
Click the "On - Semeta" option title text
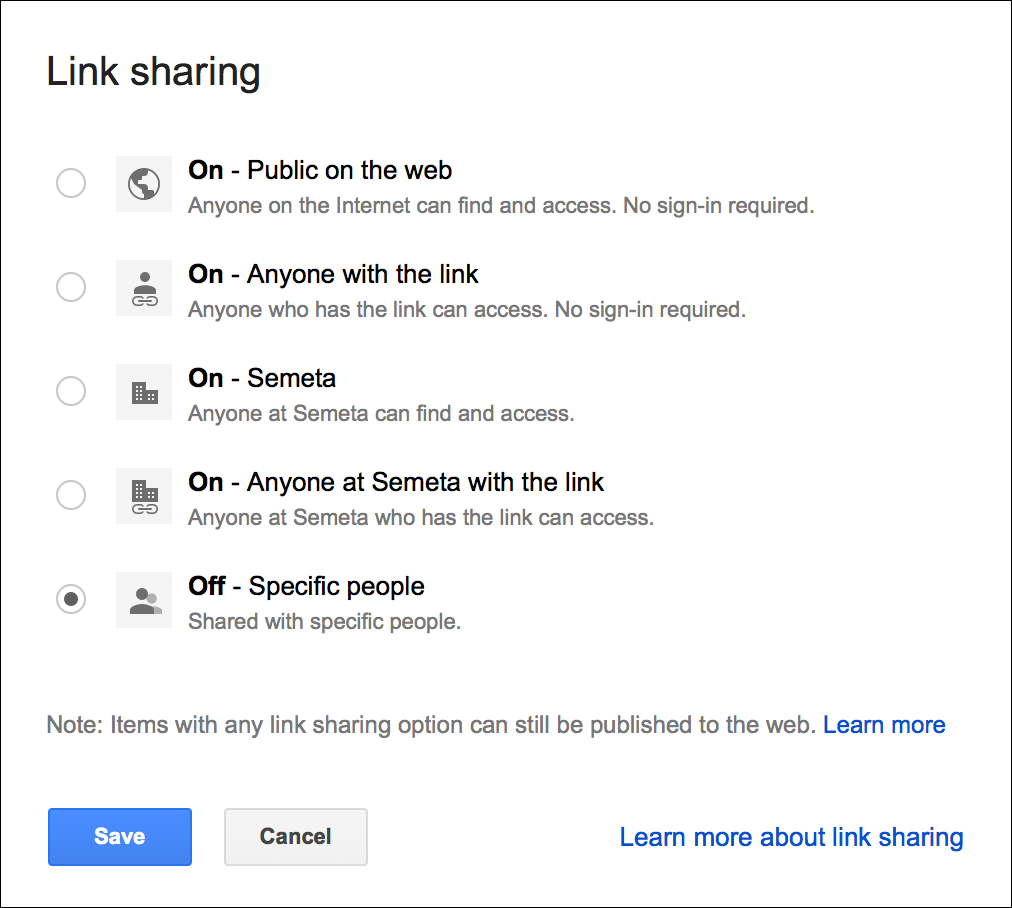(x=262, y=379)
